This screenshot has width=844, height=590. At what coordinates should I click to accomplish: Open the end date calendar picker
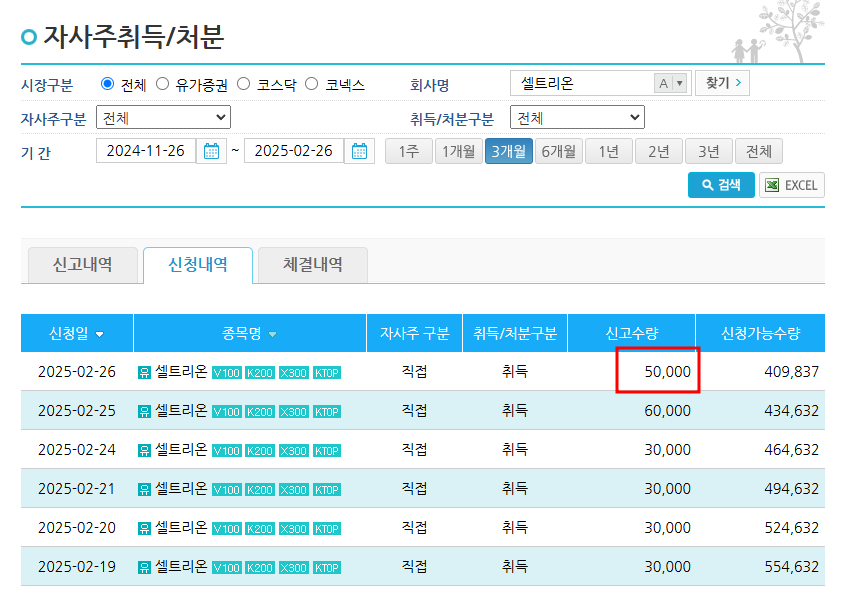[359, 151]
